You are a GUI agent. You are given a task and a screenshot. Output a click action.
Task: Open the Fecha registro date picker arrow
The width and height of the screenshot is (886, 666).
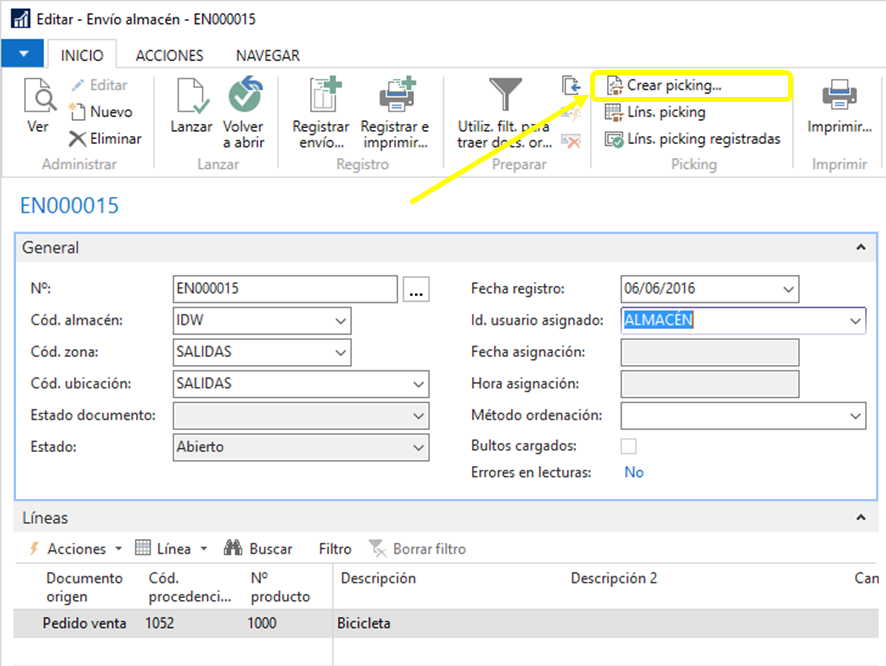(788, 289)
